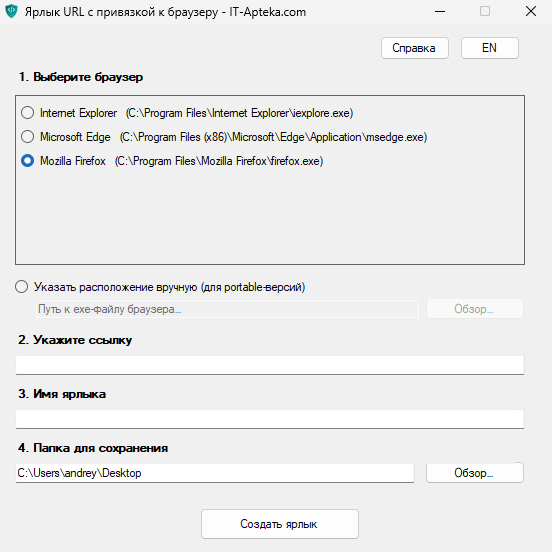
Task: Click the '2. Укажите ссылку' heading
Action: pos(75,340)
